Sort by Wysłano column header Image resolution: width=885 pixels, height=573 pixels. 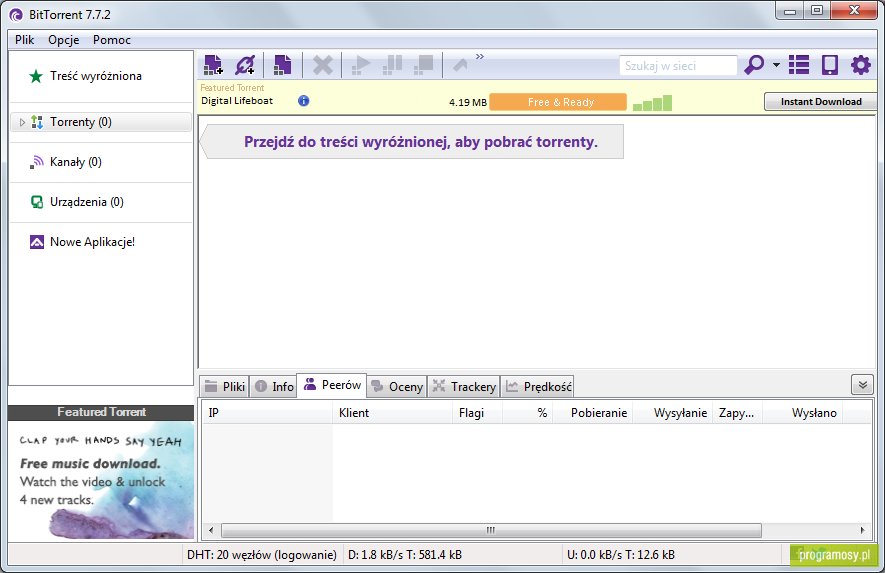(x=802, y=413)
